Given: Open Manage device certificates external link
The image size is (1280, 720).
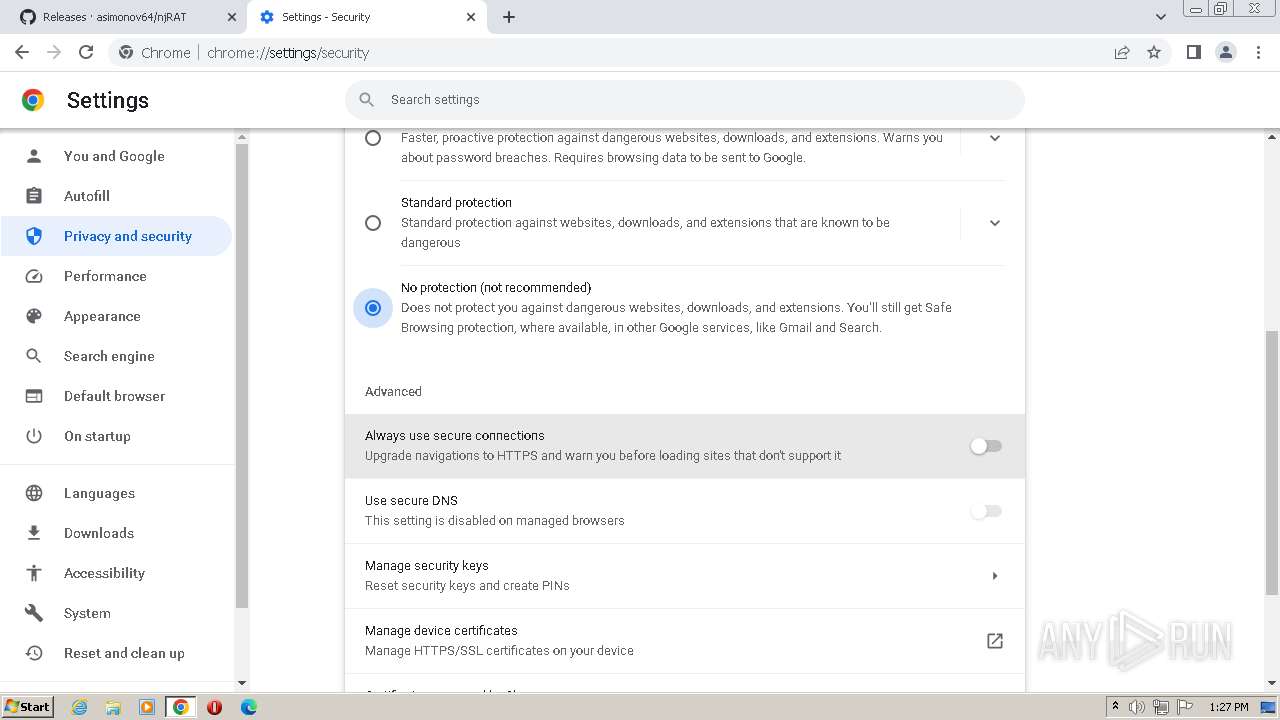Looking at the screenshot, I should pos(994,641).
